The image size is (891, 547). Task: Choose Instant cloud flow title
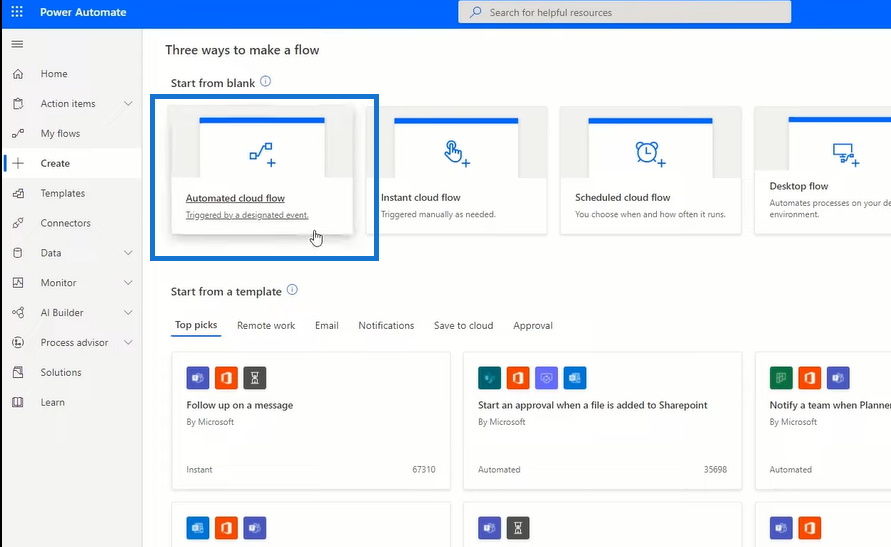[420, 198]
